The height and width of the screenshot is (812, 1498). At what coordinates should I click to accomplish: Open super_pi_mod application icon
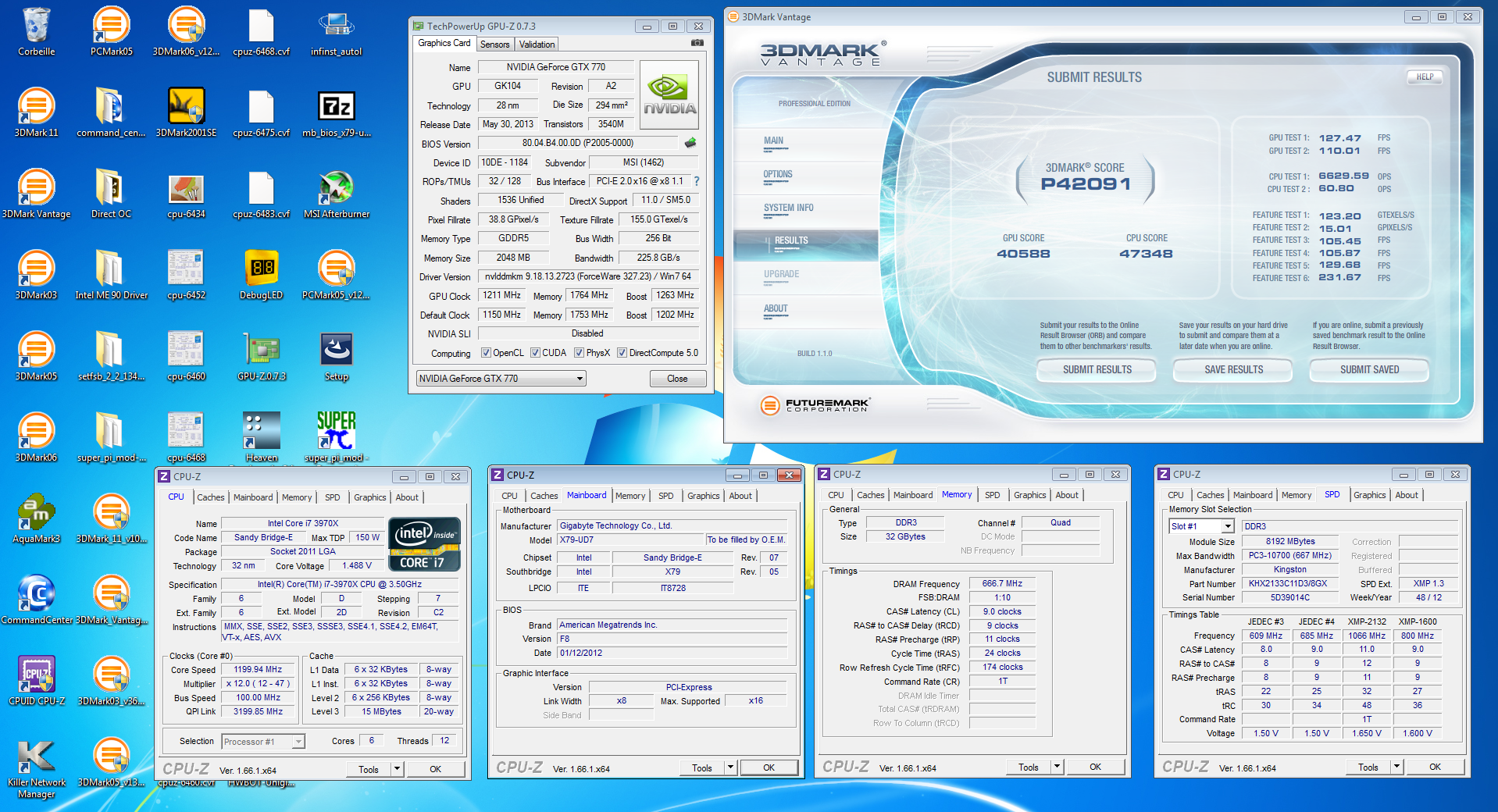pos(337,437)
